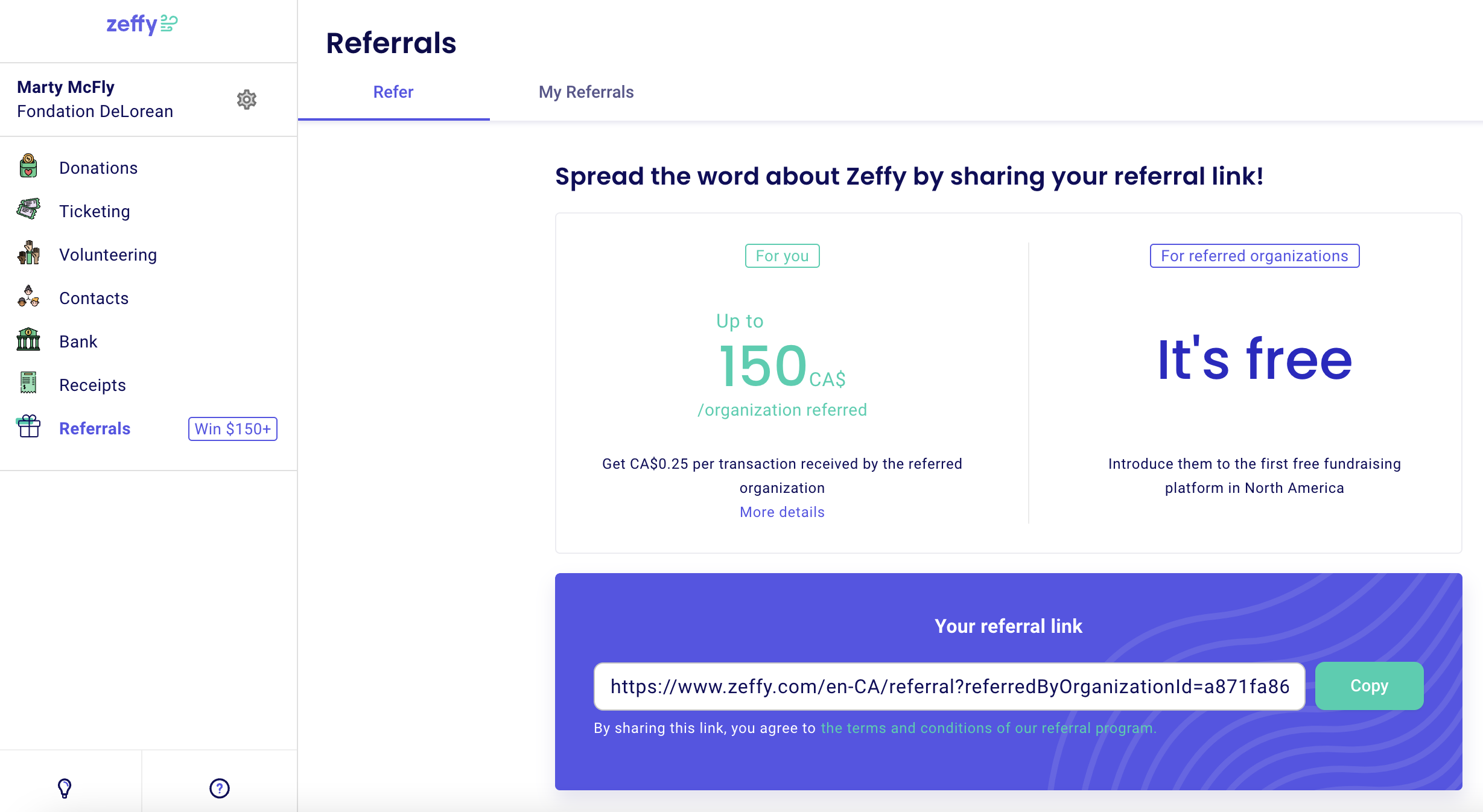Click the Referrals gift box icon
Viewport: 1483px width, 812px height.
[28, 427]
